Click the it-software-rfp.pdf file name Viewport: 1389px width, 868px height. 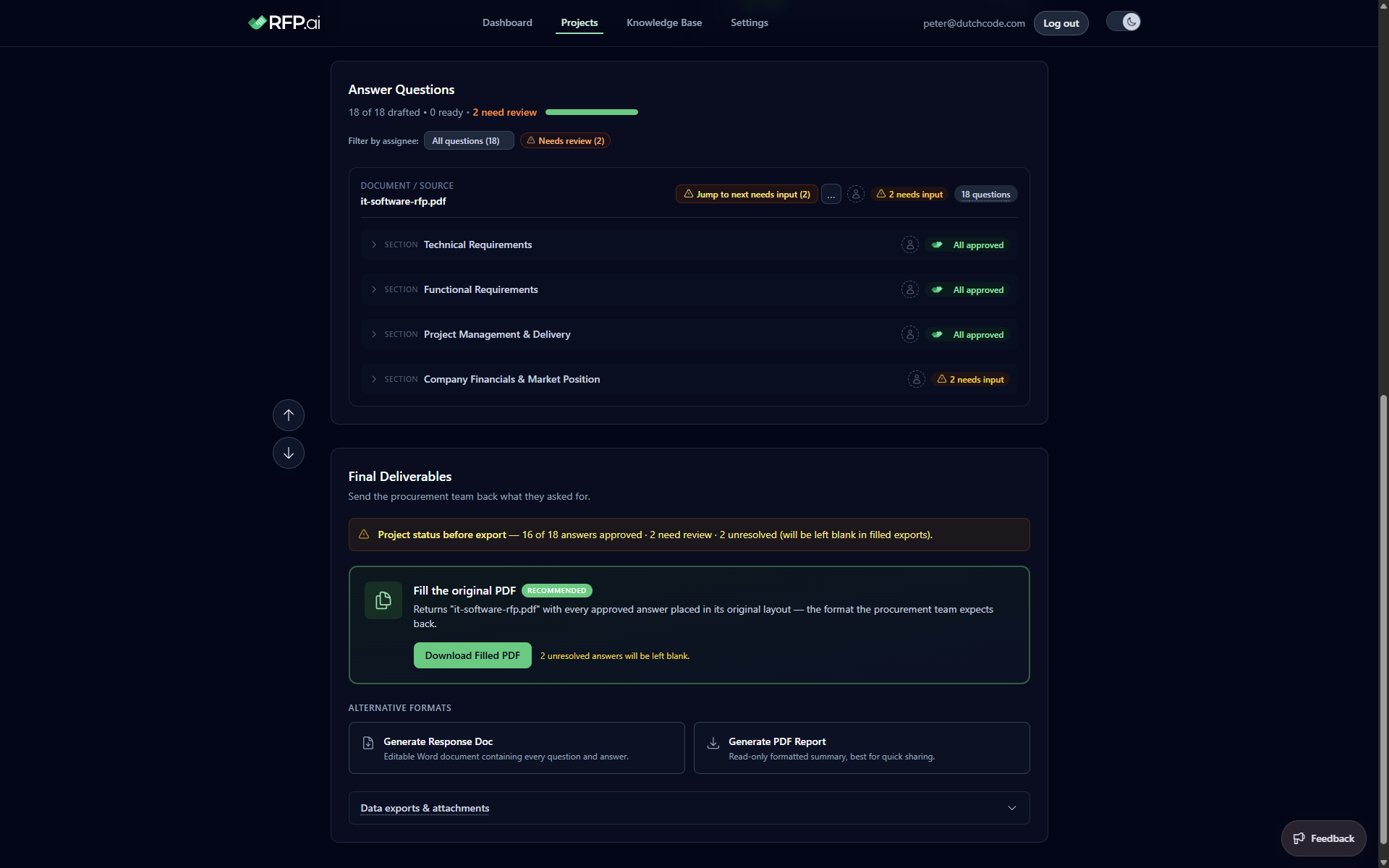403,201
